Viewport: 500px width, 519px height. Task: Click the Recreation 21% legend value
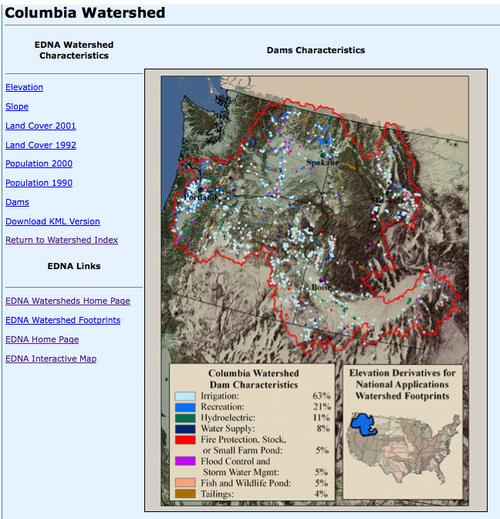pos(322,407)
